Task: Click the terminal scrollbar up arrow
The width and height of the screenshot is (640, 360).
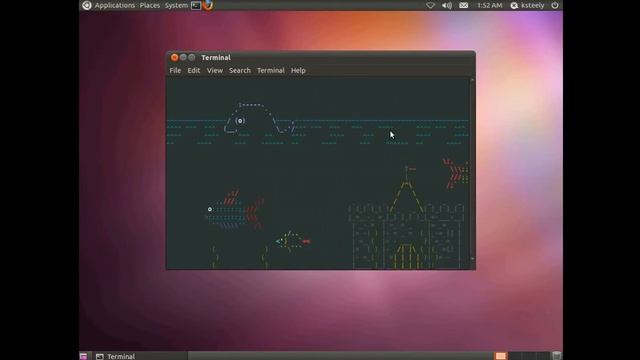Action: [x=472, y=80]
